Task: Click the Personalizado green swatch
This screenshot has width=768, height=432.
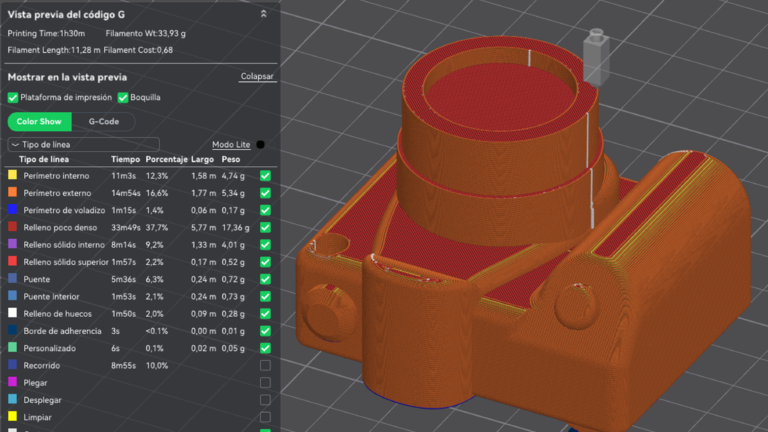Action: coord(13,347)
